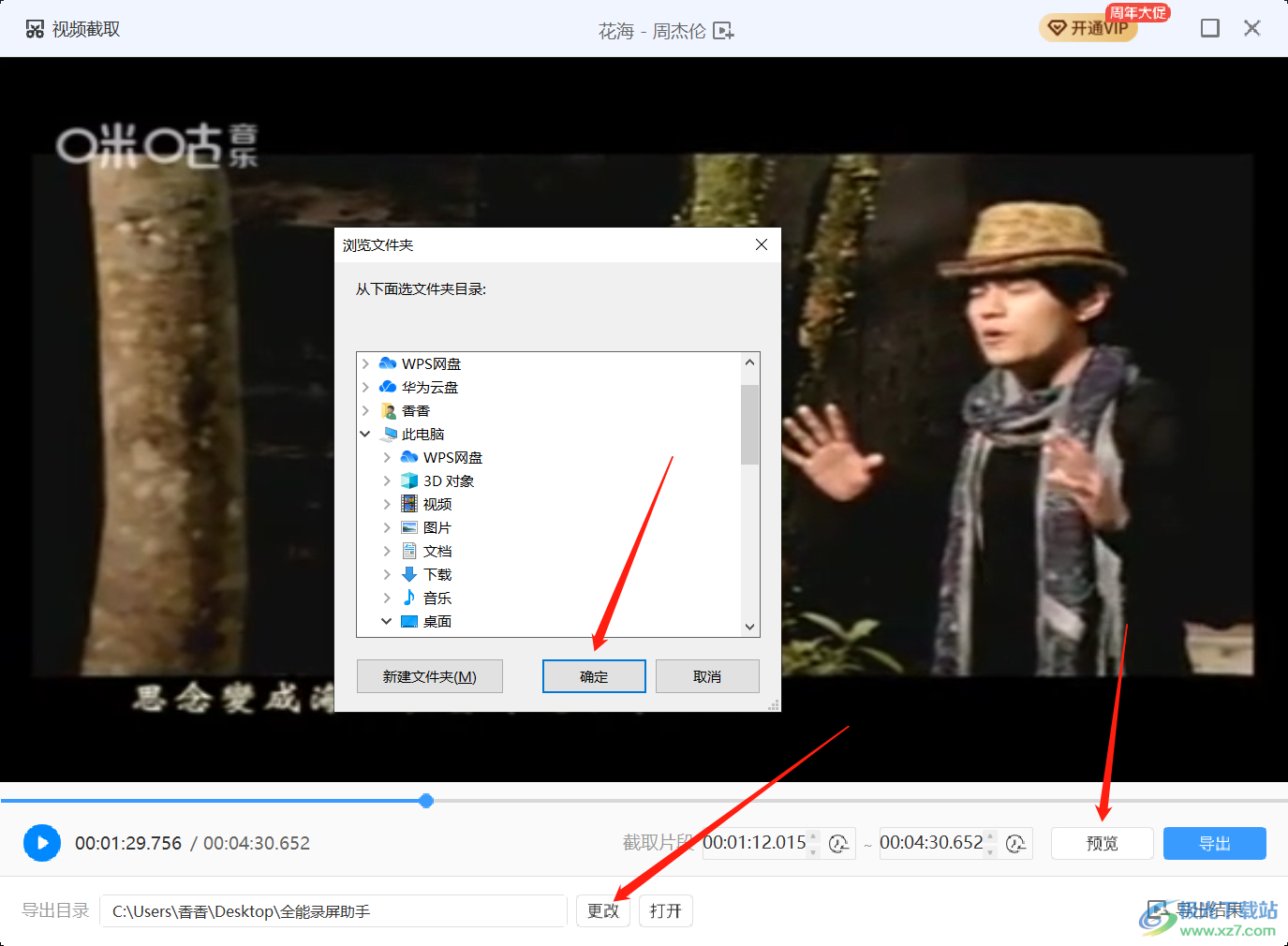Image resolution: width=1288 pixels, height=946 pixels.
Task: Select the 音乐 note icon
Action: 409,597
